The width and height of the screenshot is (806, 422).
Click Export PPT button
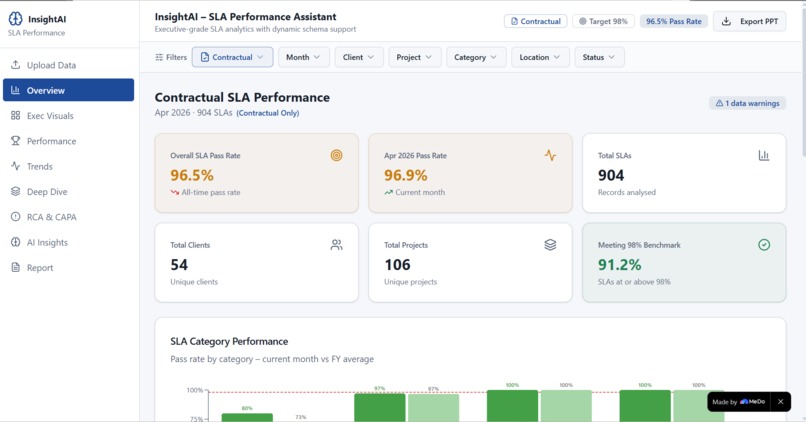(x=749, y=21)
